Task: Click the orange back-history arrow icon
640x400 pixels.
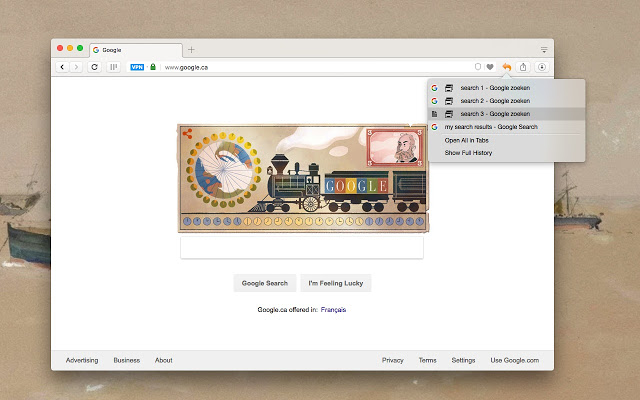Action: pyautogui.click(x=507, y=67)
